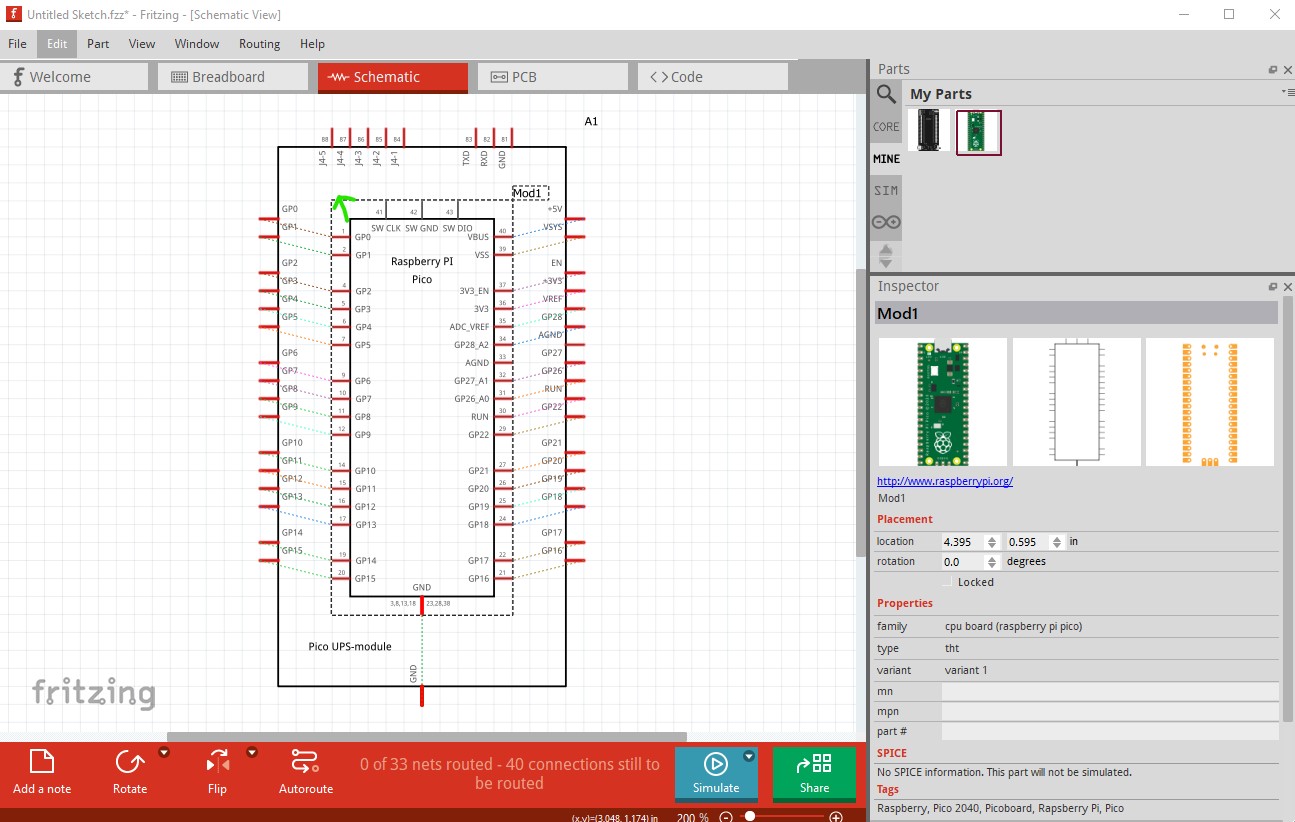Click the Pico UPS-module label
This screenshot has height=822, width=1295.
click(x=350, y=647)
